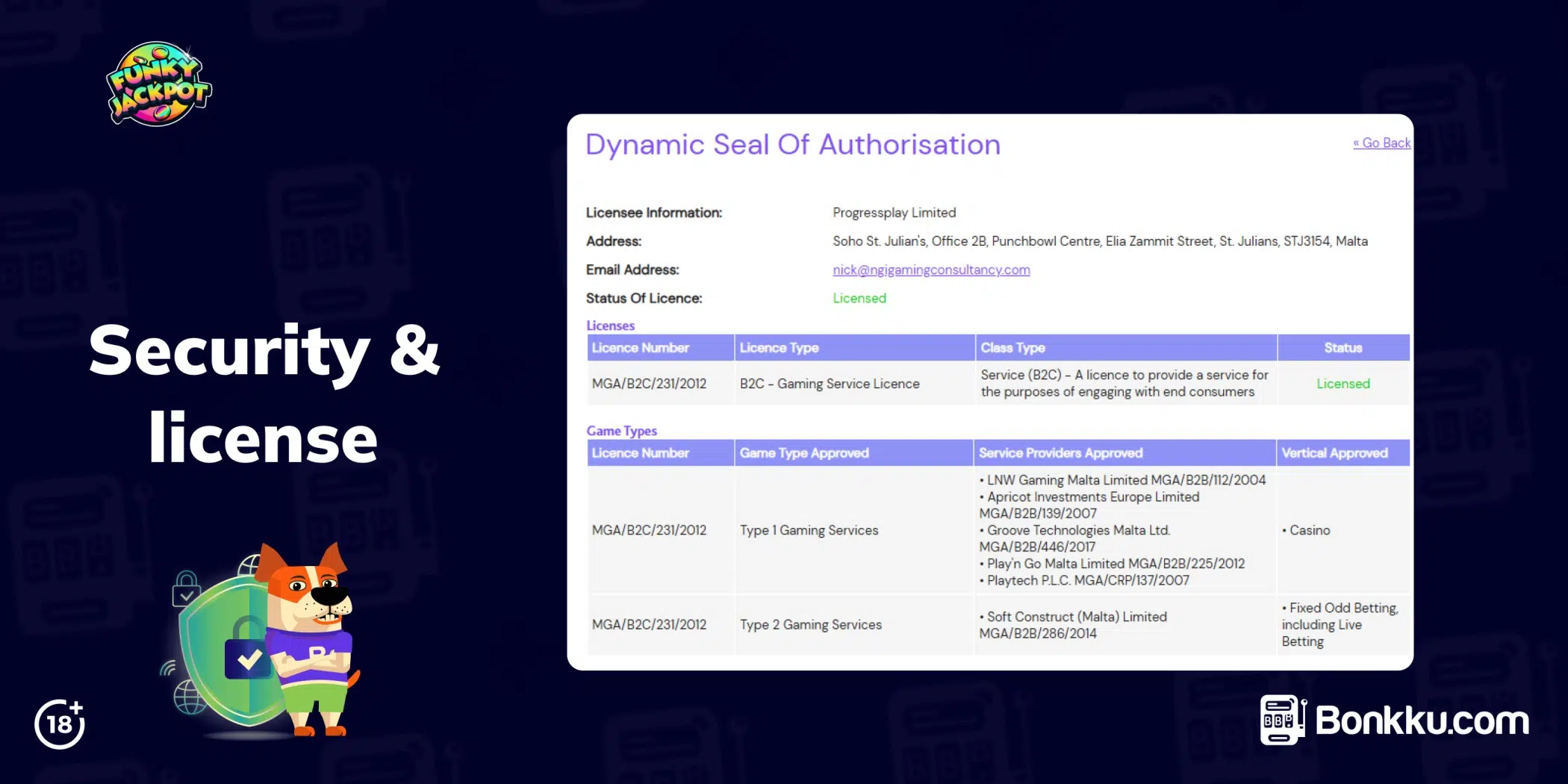
Task: Click the Security & license title text
Action: (x=264, y=393)
